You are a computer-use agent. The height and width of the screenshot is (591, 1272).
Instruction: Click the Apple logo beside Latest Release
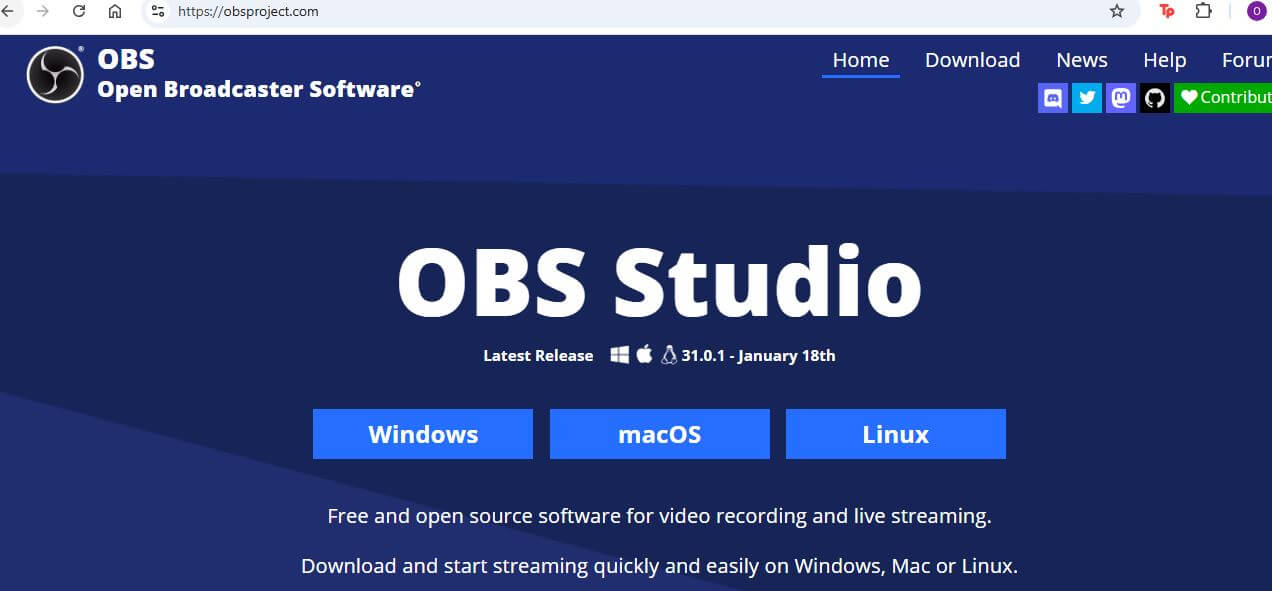pos(645,354)
